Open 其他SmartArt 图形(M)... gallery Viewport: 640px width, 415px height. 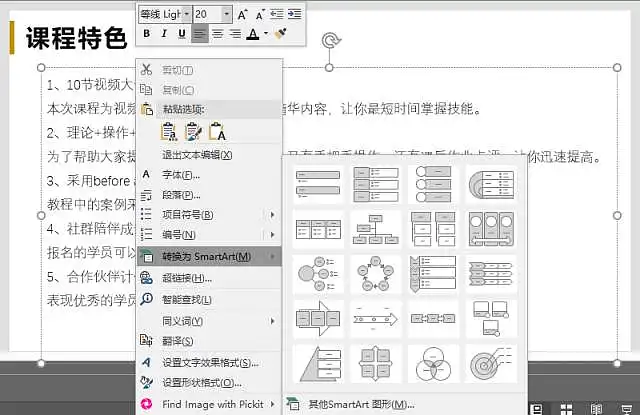[x=404, y=404]
